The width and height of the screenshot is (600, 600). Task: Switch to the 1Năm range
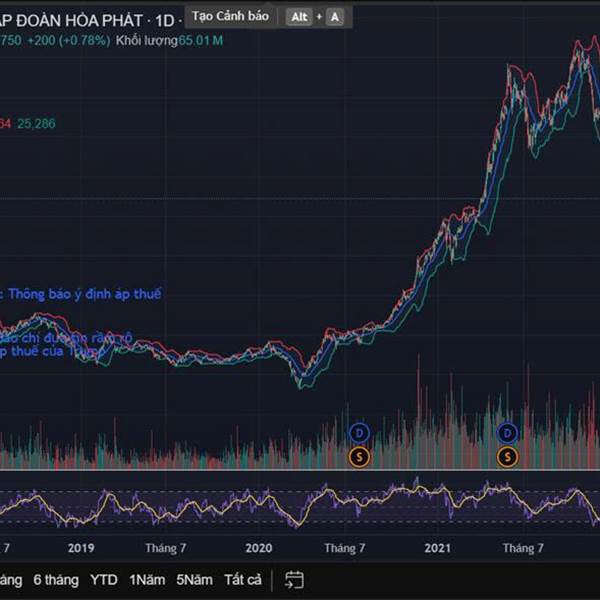tap(147, 580)
